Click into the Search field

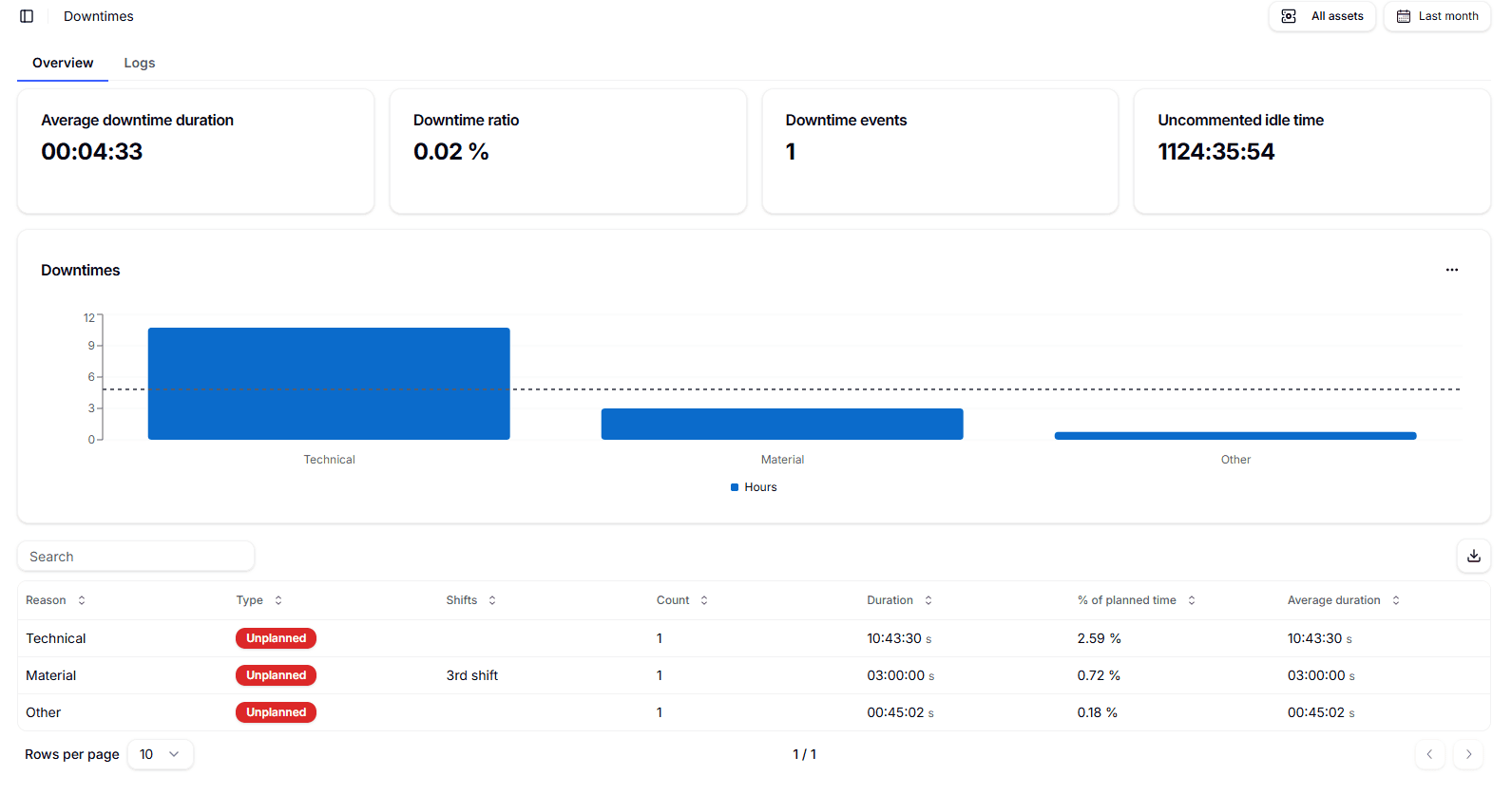(x=136, y=557)
